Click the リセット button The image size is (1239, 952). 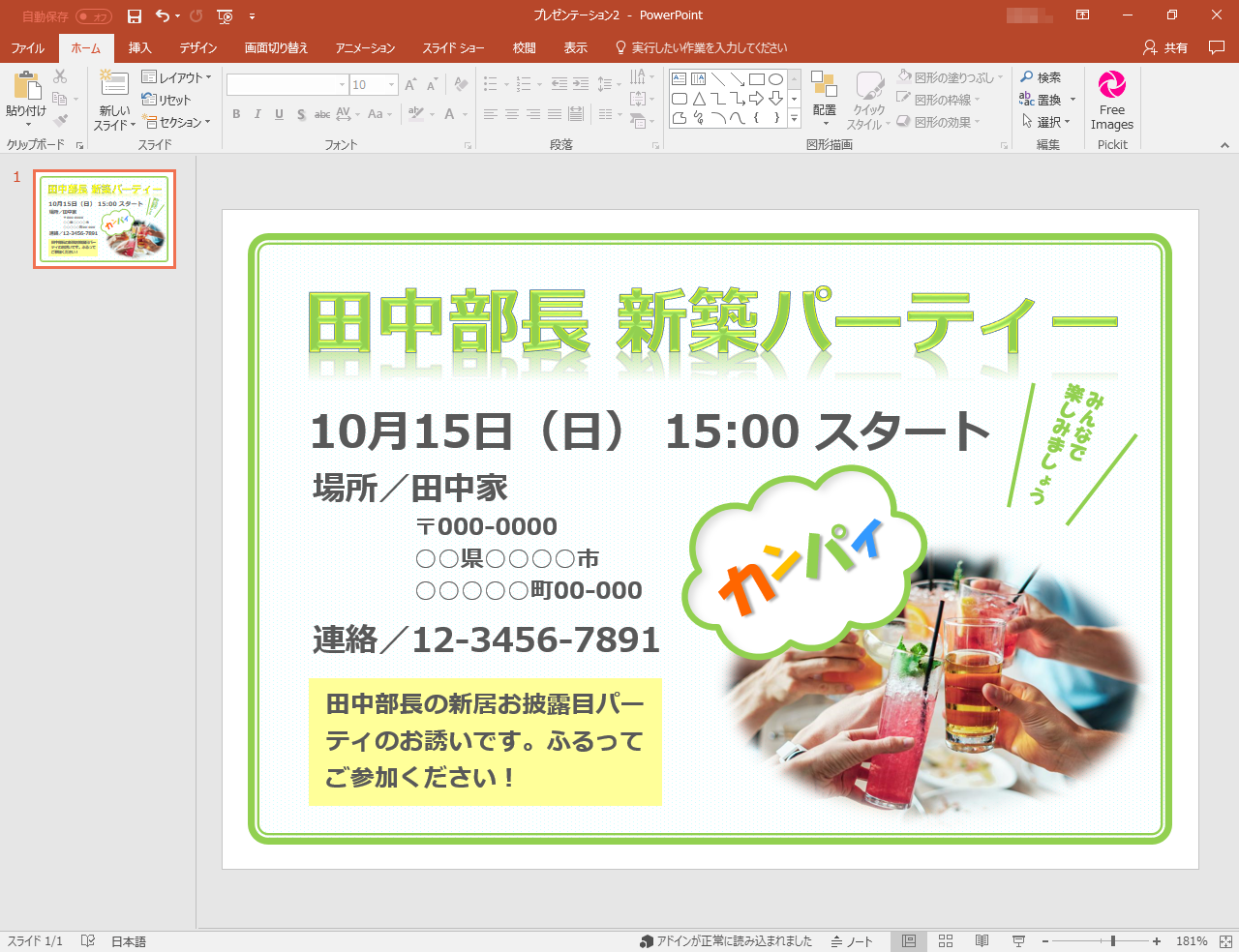pos(167,100)
